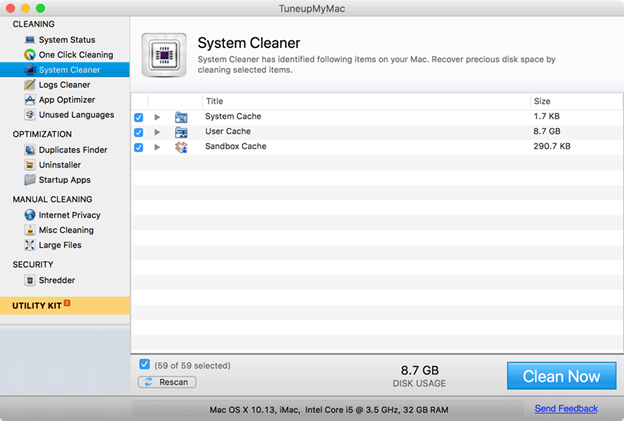Screen dimensions: 624x421
Task: Click the Internet Privacy globe icon
Action: tap(30, 215)
